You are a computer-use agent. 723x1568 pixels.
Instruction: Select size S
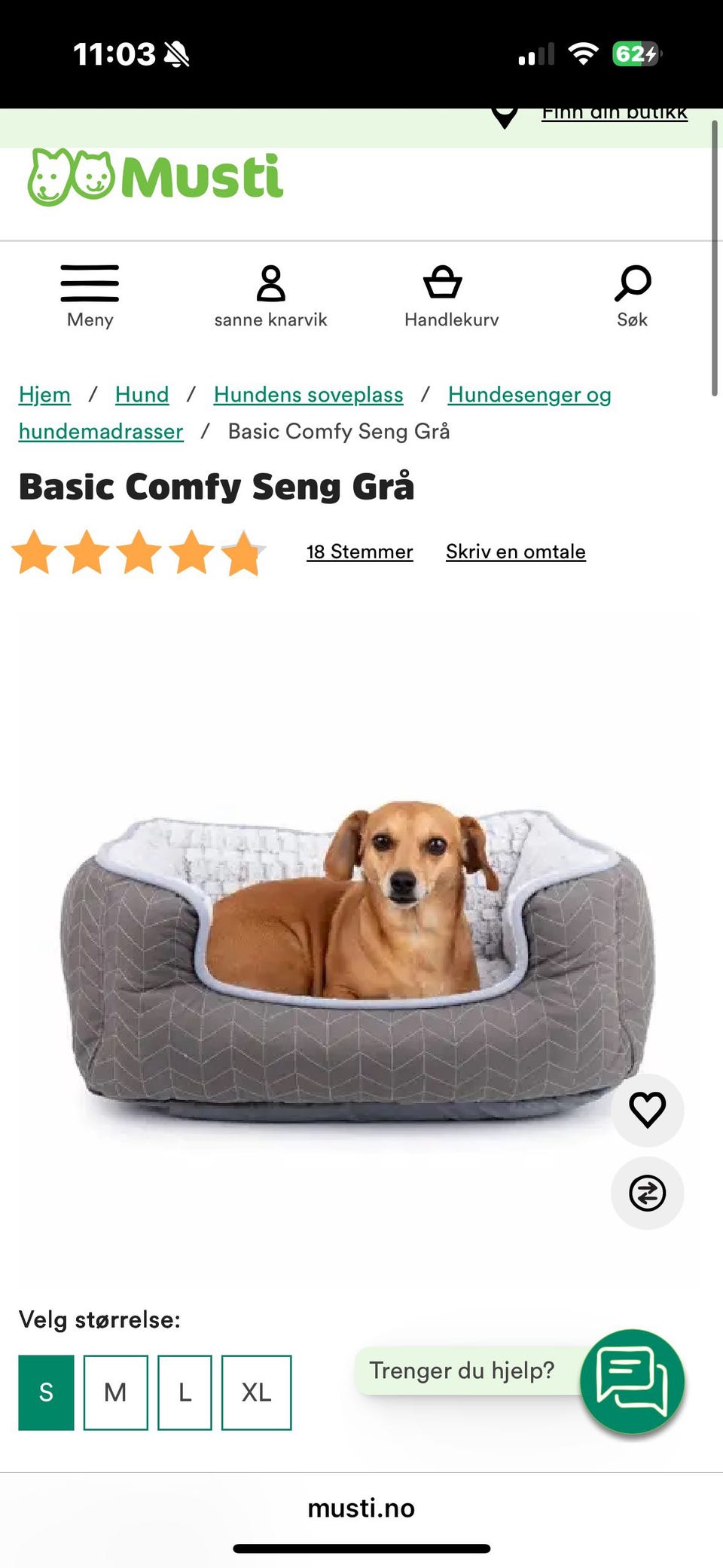click(46, 1392)
